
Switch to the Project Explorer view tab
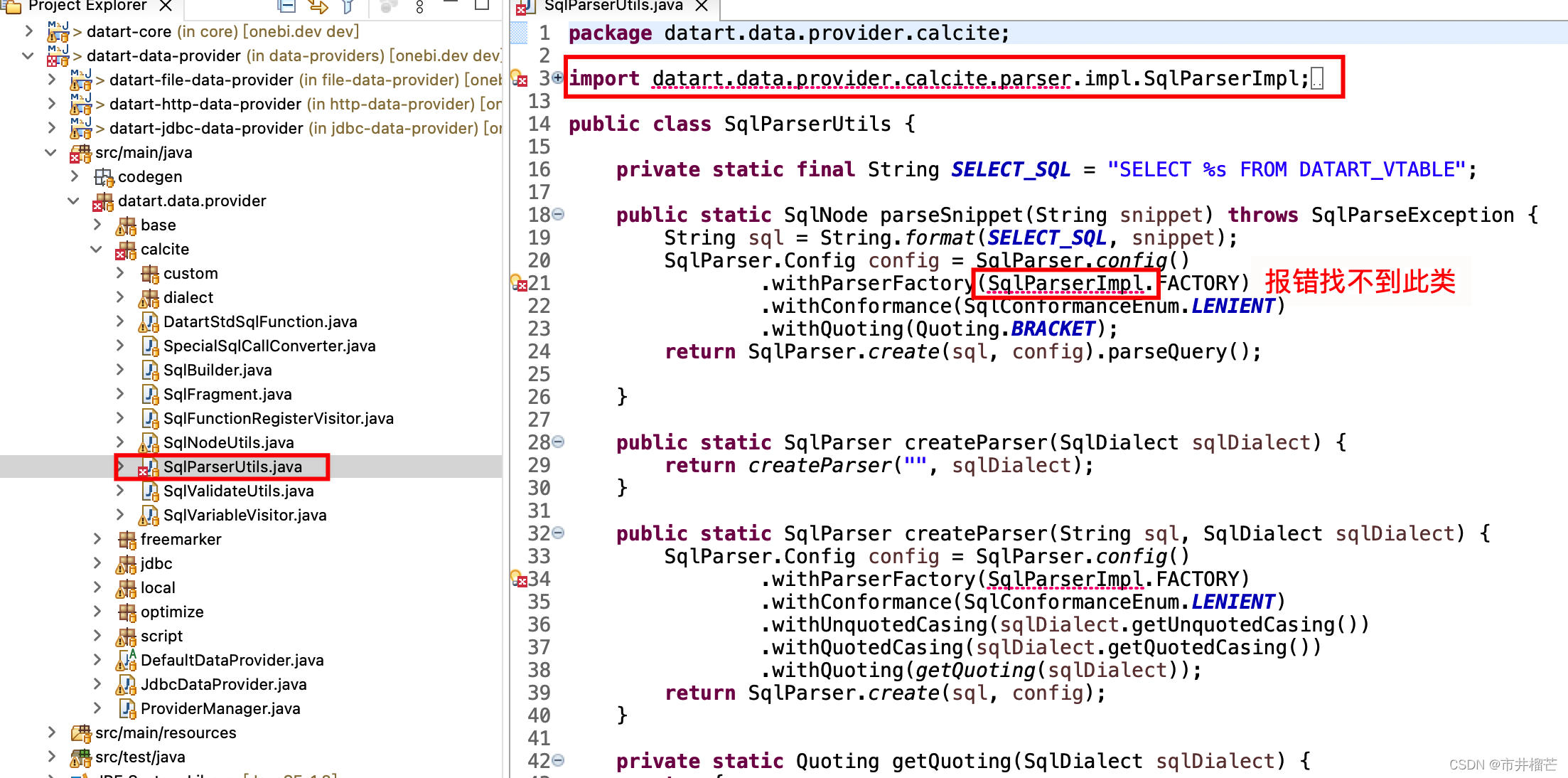tap(87, 6)
